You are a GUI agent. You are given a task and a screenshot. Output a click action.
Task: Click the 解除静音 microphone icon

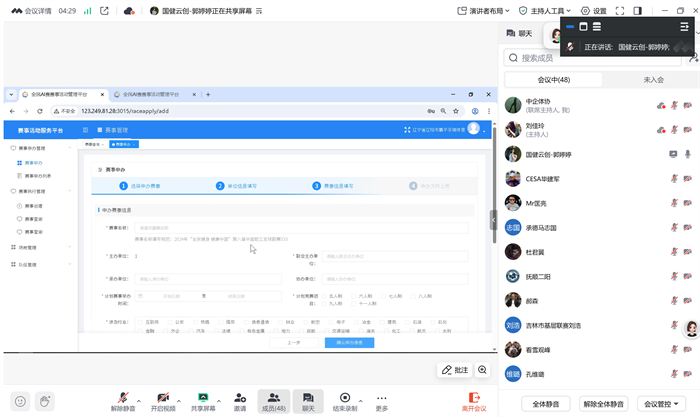[x=122, y=397]
